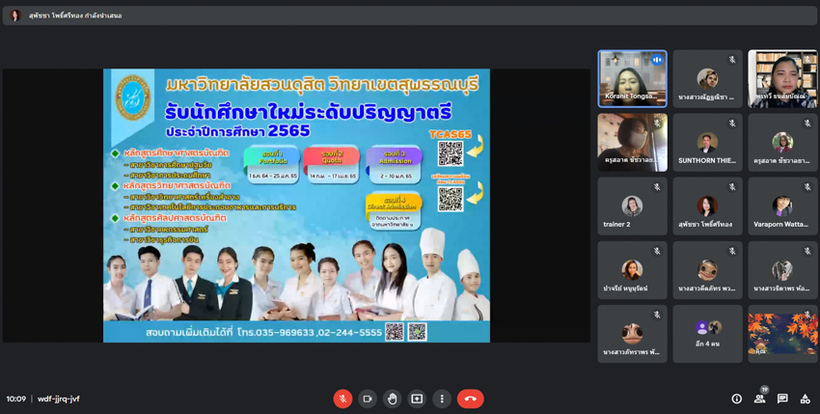
Task: Click the SUNTHORN avatar picture
Action: (708, 142)
